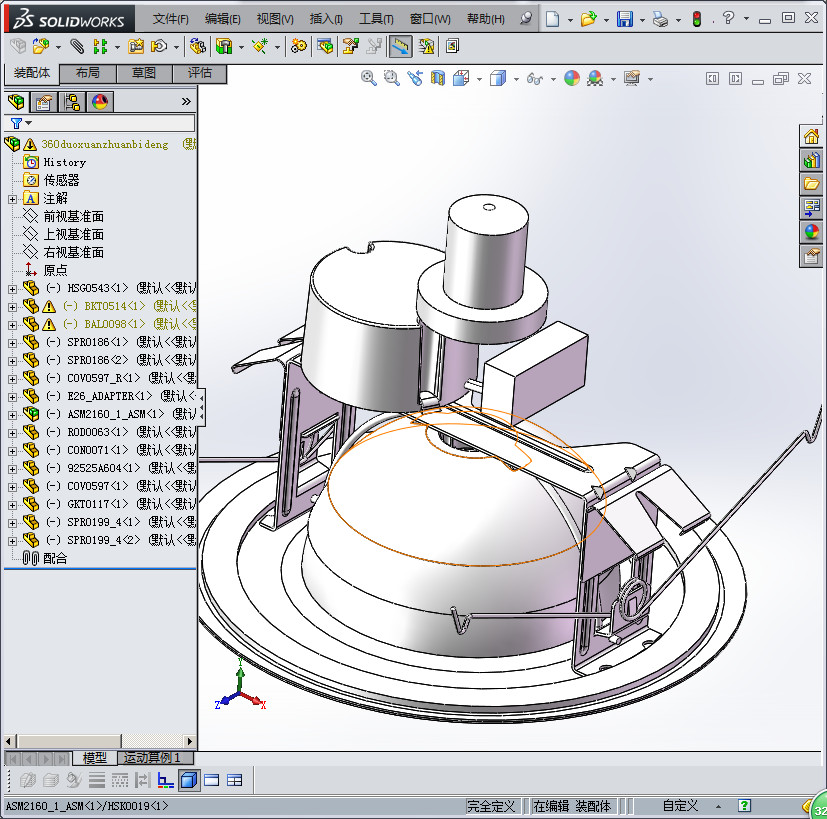Click the Save icon in the title toolbar

point(625,19)
